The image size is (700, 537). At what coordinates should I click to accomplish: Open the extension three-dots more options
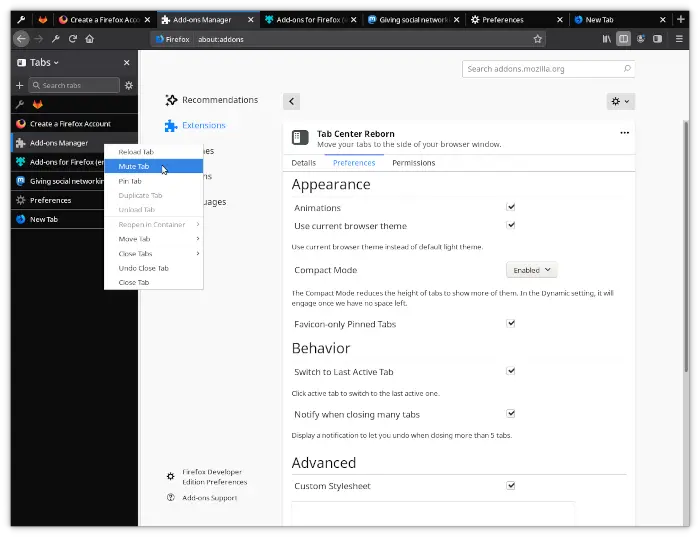click(624, 133)
